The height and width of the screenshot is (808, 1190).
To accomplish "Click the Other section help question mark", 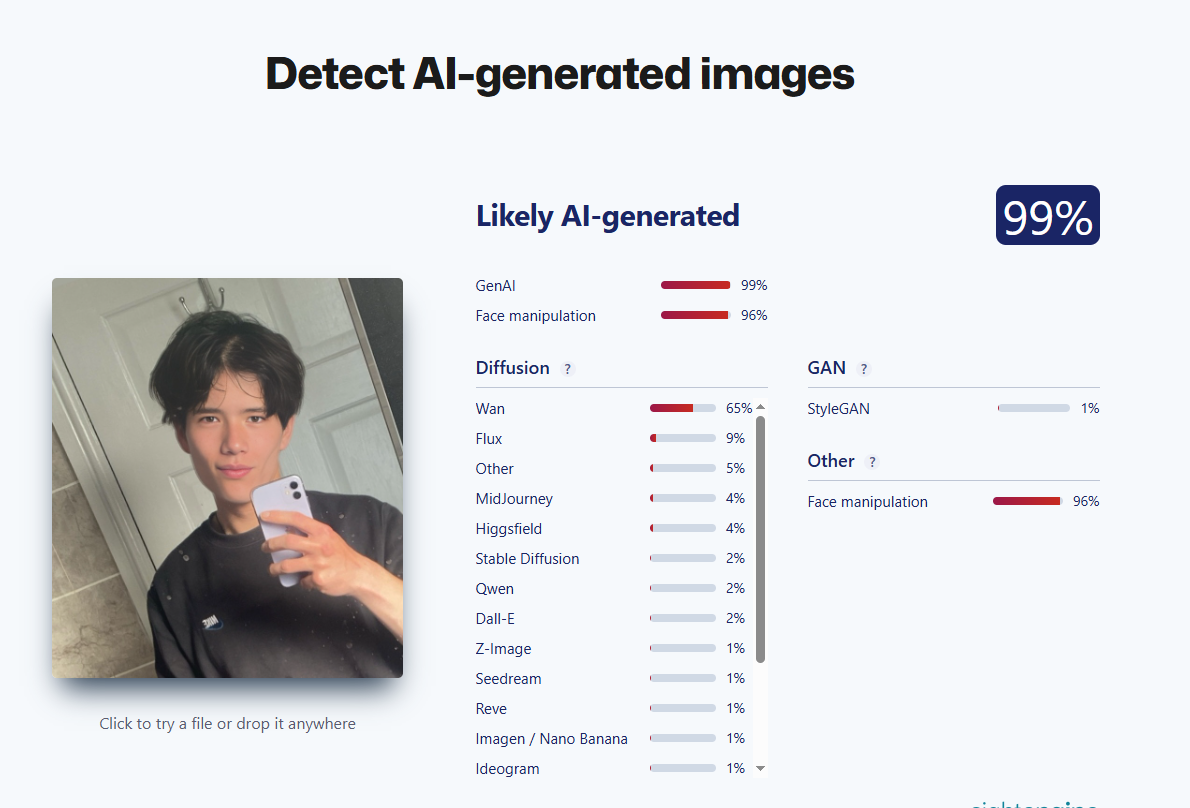I will [x=872, y=462].
